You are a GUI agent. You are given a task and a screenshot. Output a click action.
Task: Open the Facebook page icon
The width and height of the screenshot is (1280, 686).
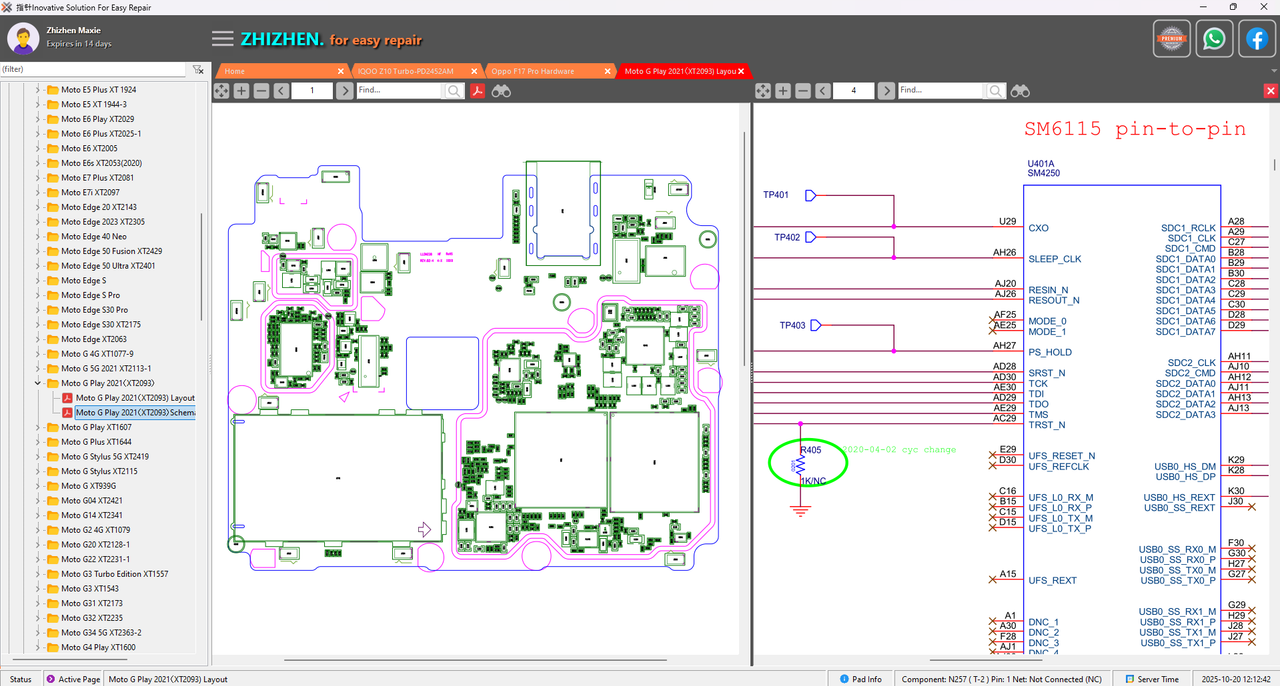1256,39
